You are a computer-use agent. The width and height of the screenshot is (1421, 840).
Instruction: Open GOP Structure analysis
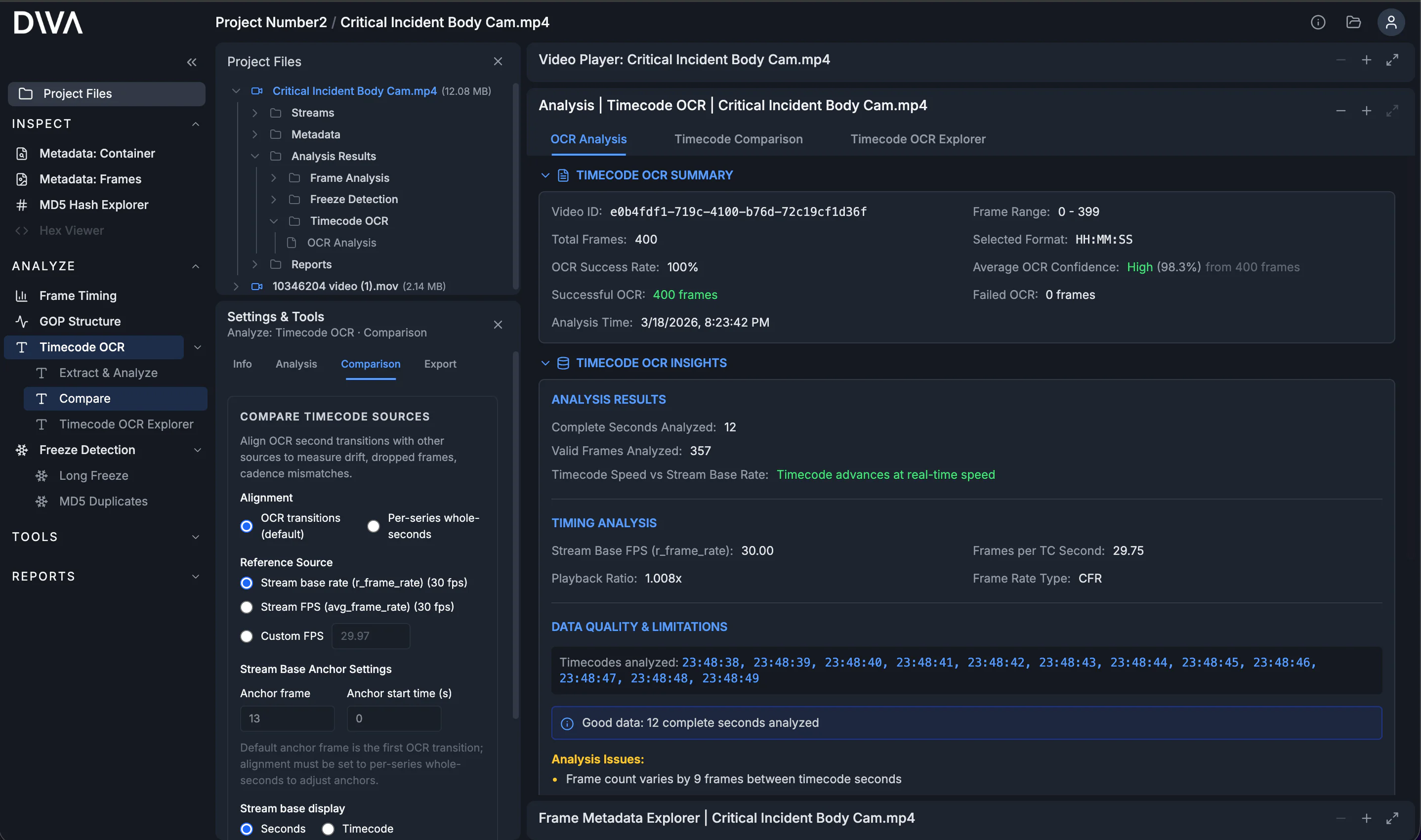coord(80,322)
